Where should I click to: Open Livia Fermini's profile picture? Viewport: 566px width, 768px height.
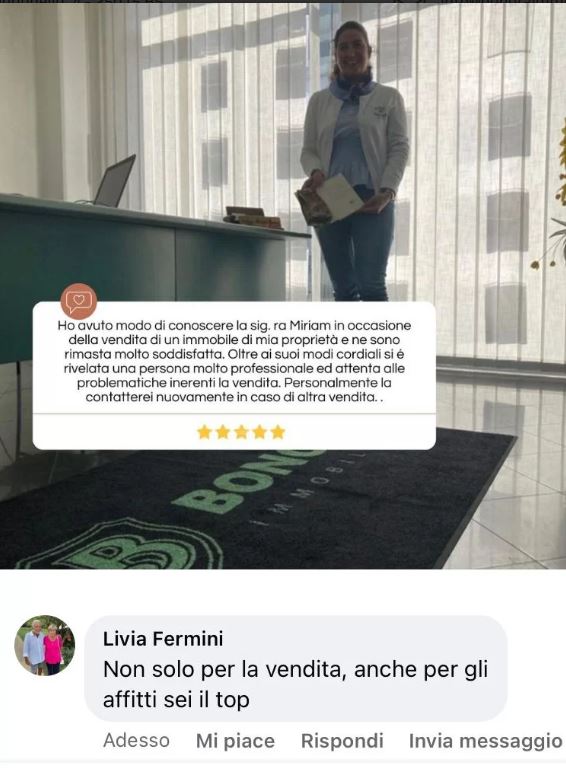(x=45, y=645)
